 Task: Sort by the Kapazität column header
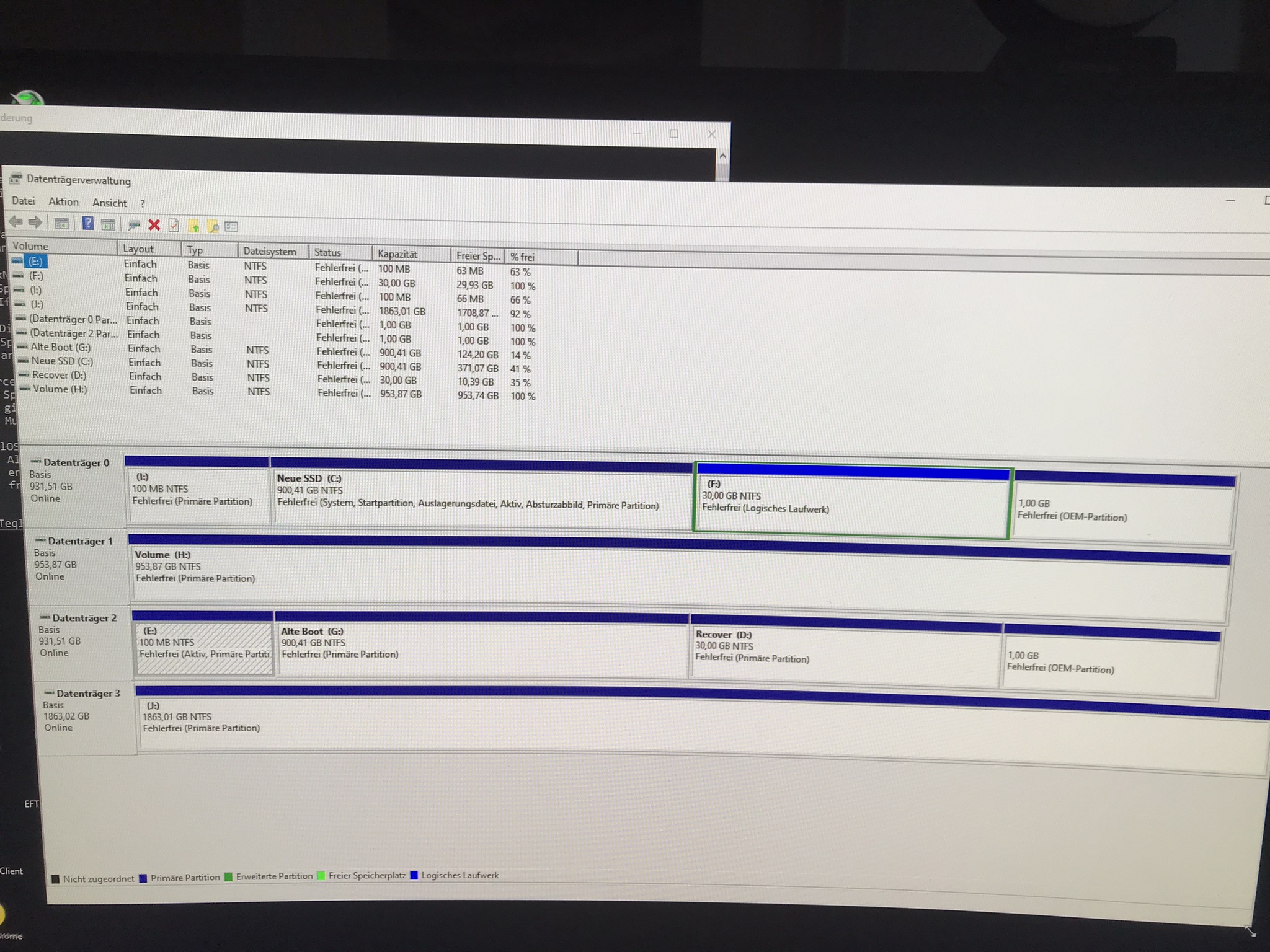397,254
